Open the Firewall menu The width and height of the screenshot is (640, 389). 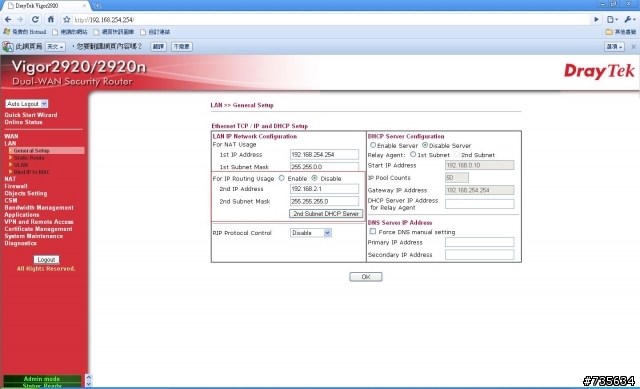point(16,186)
